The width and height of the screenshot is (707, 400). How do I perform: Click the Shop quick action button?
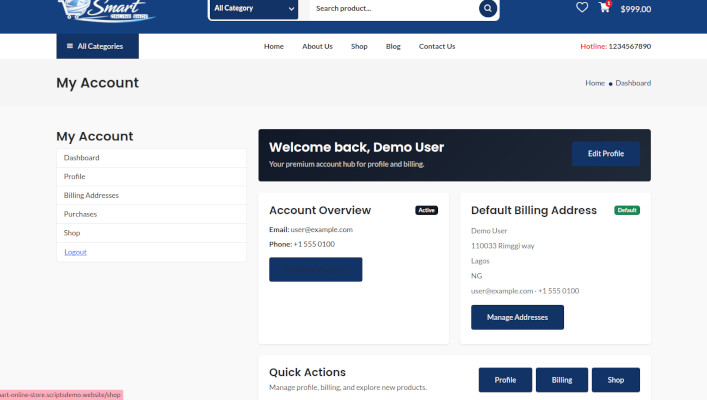pos(615,380)
